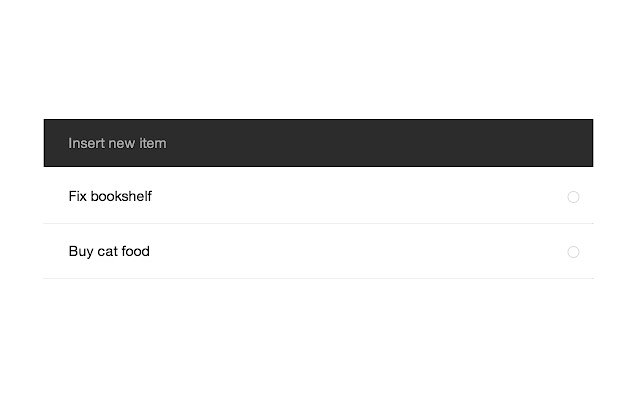Check off the first to-do item

573,197
